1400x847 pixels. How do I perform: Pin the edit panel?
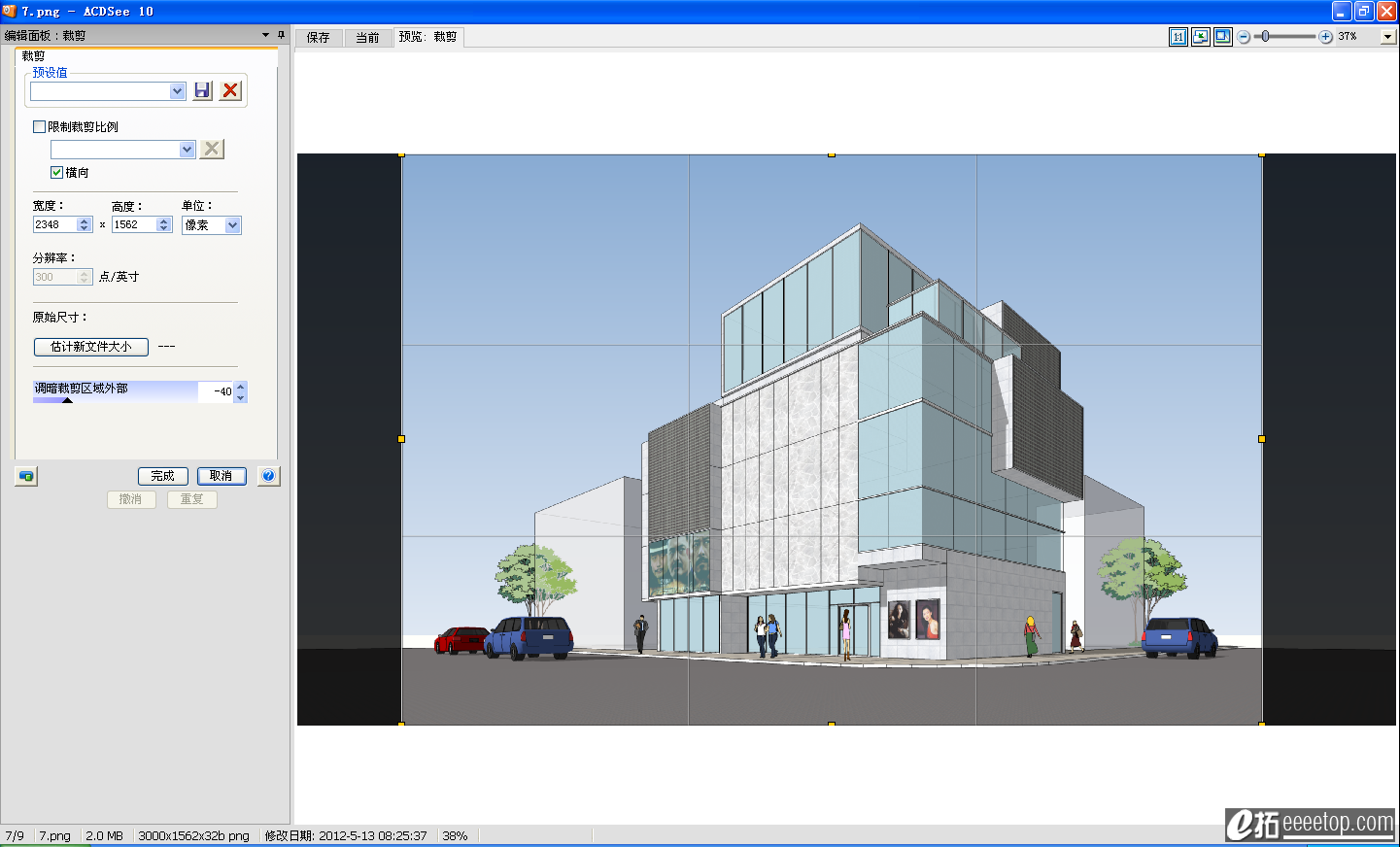pyautogui.click(x=282, y=35)
